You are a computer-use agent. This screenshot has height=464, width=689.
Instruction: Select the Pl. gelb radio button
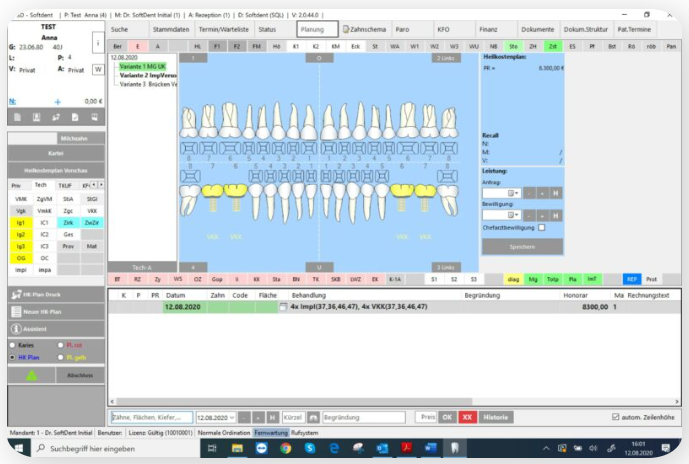[x=61, y=358]
